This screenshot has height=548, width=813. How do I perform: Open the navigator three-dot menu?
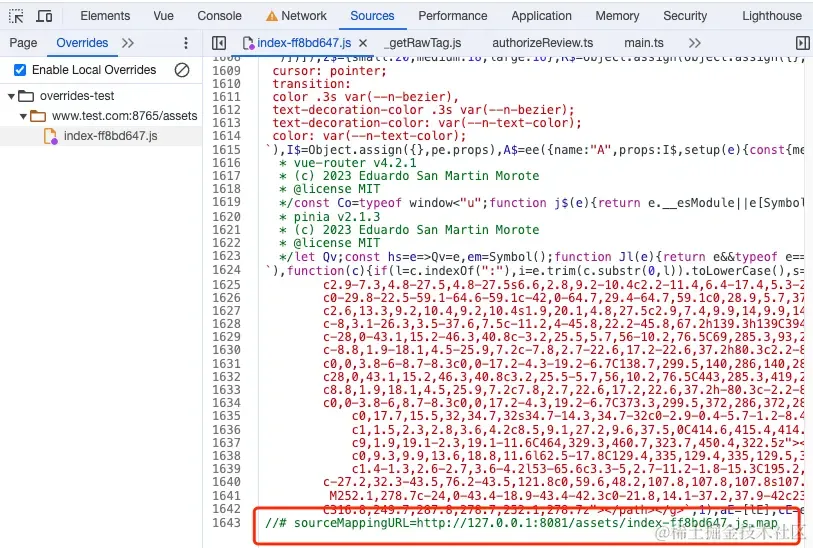click(x=186, y=43)
